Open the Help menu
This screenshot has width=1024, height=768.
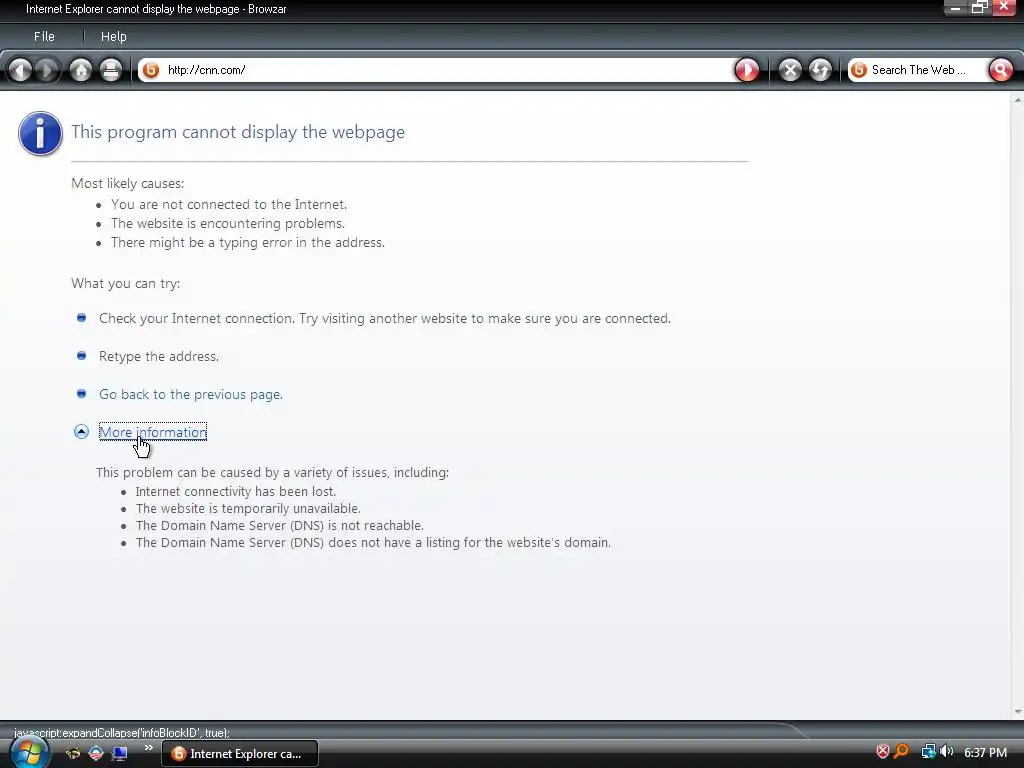(x=114, y=37)
